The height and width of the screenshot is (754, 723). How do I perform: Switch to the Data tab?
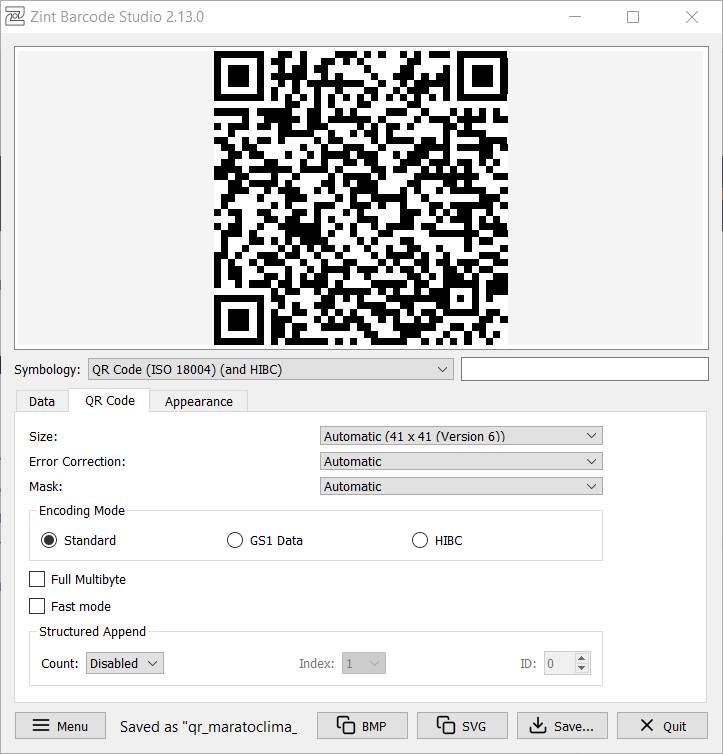(x=42, y=401)
